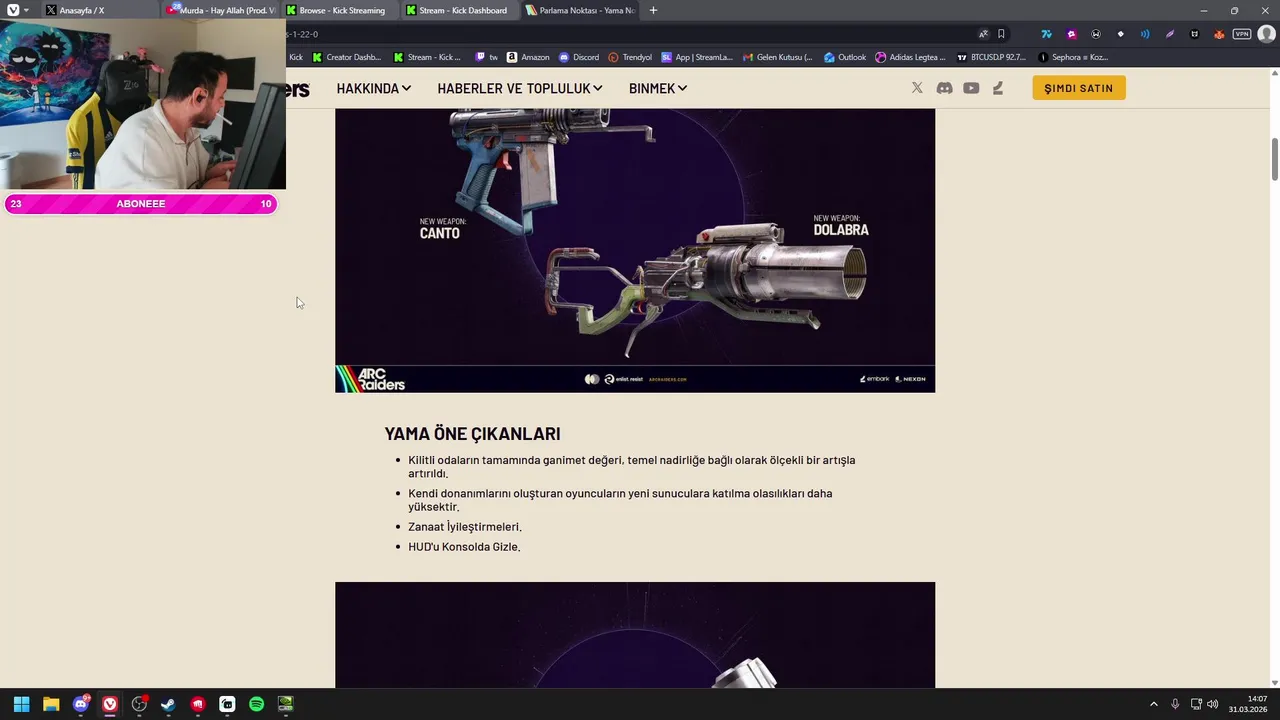The image size is (1280, 720).
Task: Click the "HUD'u Konsolda Gizle." bullet text
Action: (464, 547)
